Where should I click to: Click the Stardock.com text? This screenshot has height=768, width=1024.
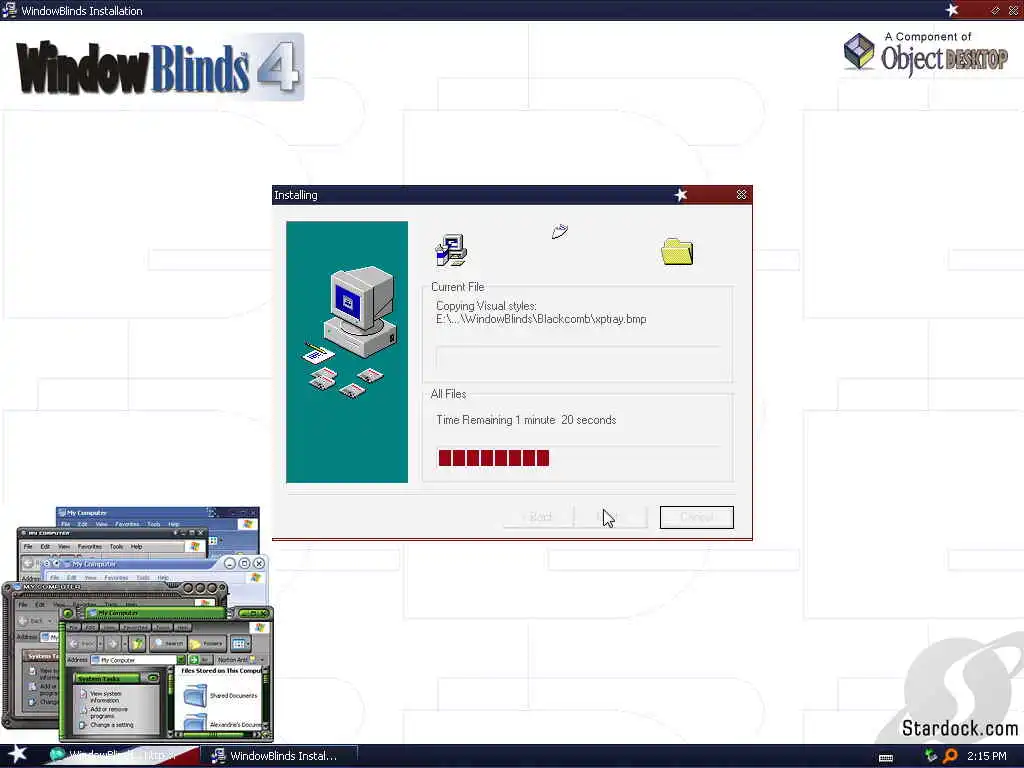[959, 728]
